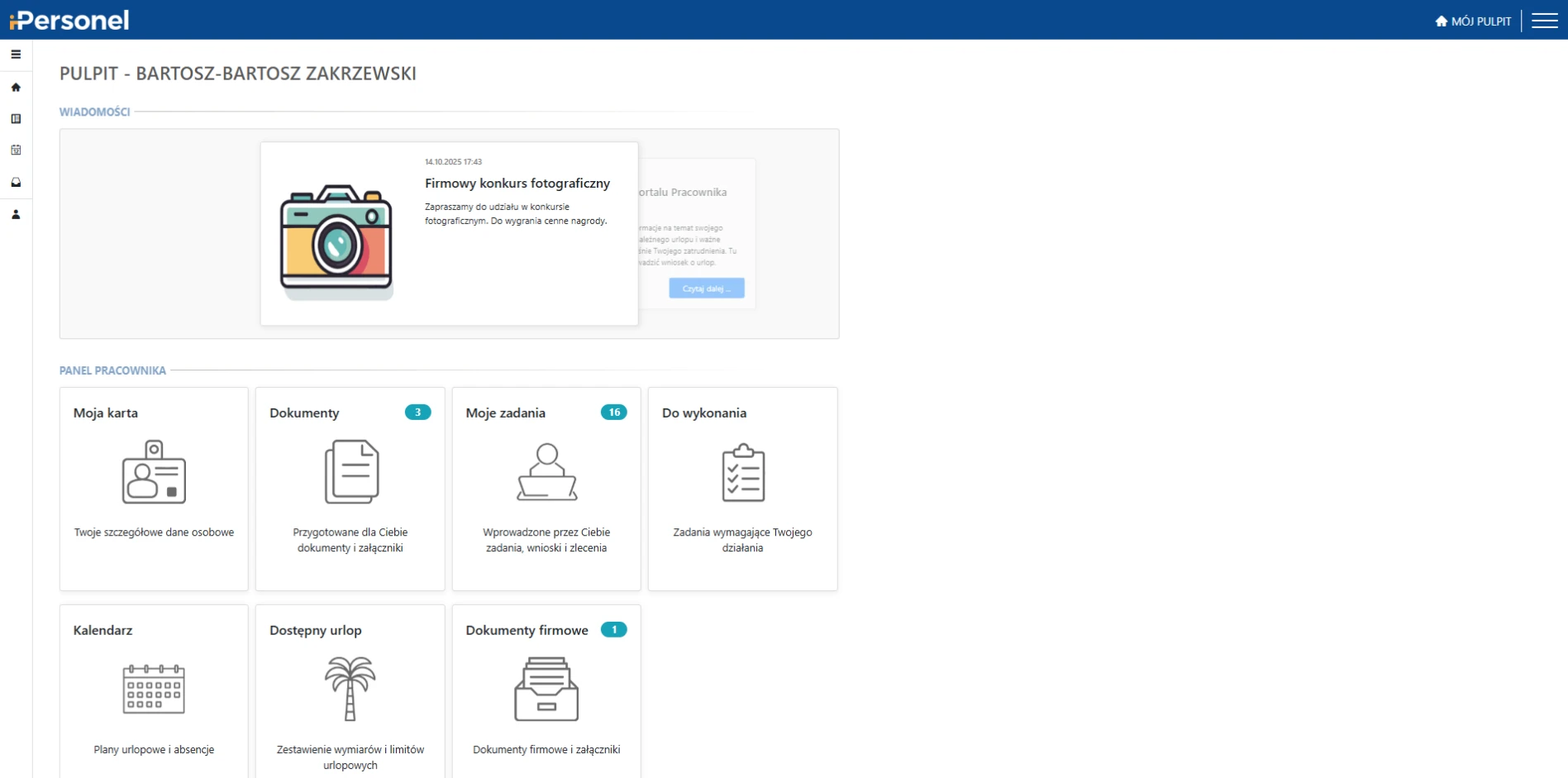The width and height of the screenshot is (1568, 778).
Task: Expand the left sidebar hamburger menu
Action: tap(16, 55)
